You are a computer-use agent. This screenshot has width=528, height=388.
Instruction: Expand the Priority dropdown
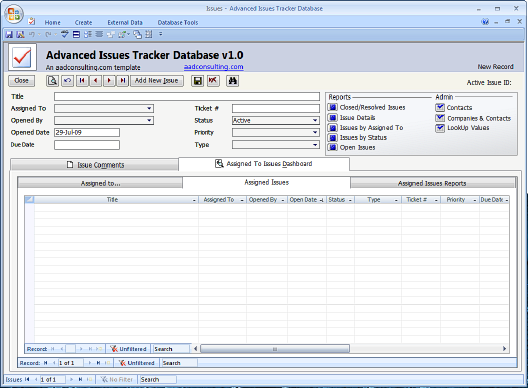click(315, 133)
